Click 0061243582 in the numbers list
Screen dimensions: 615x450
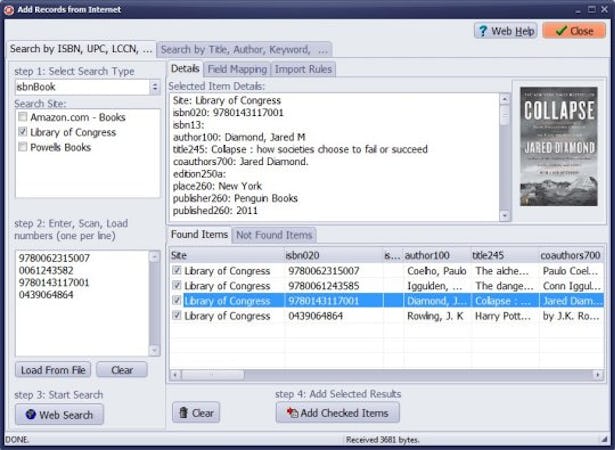point(46,270)
